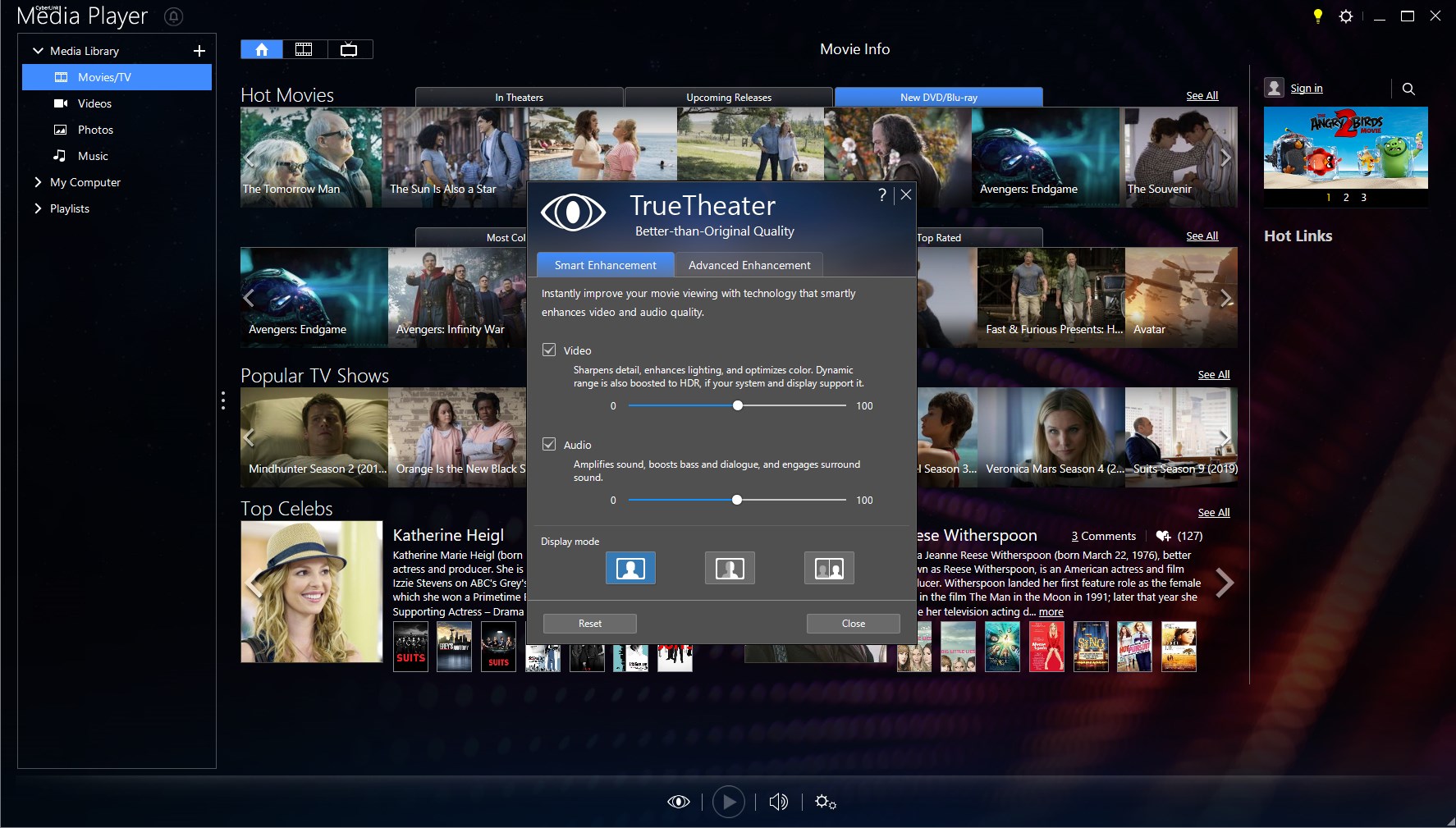The image size is (1456, 828).
Task: Open the Upcoming Releases tab
Action: pyautogui.click(x=728, y=97)
